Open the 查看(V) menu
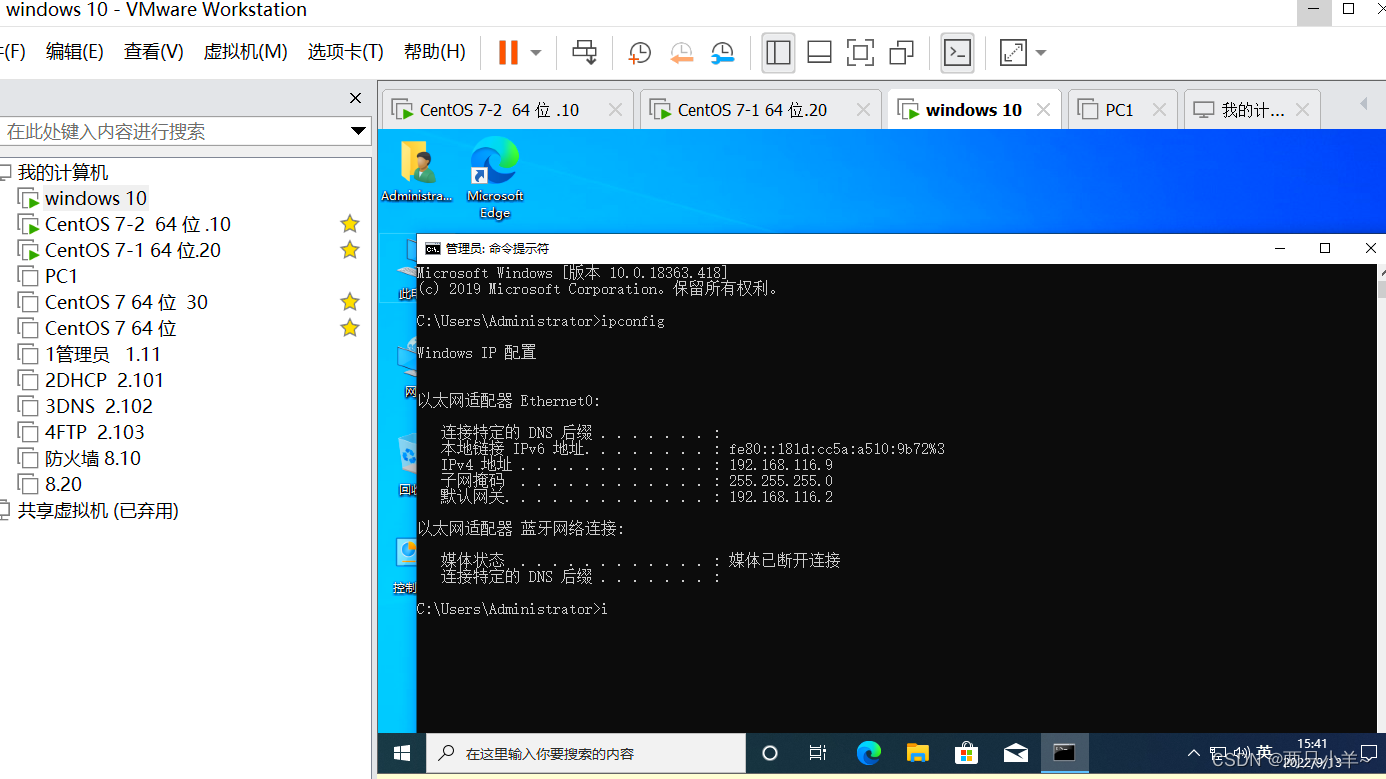Screen dimensions: 1386x779 153,52
